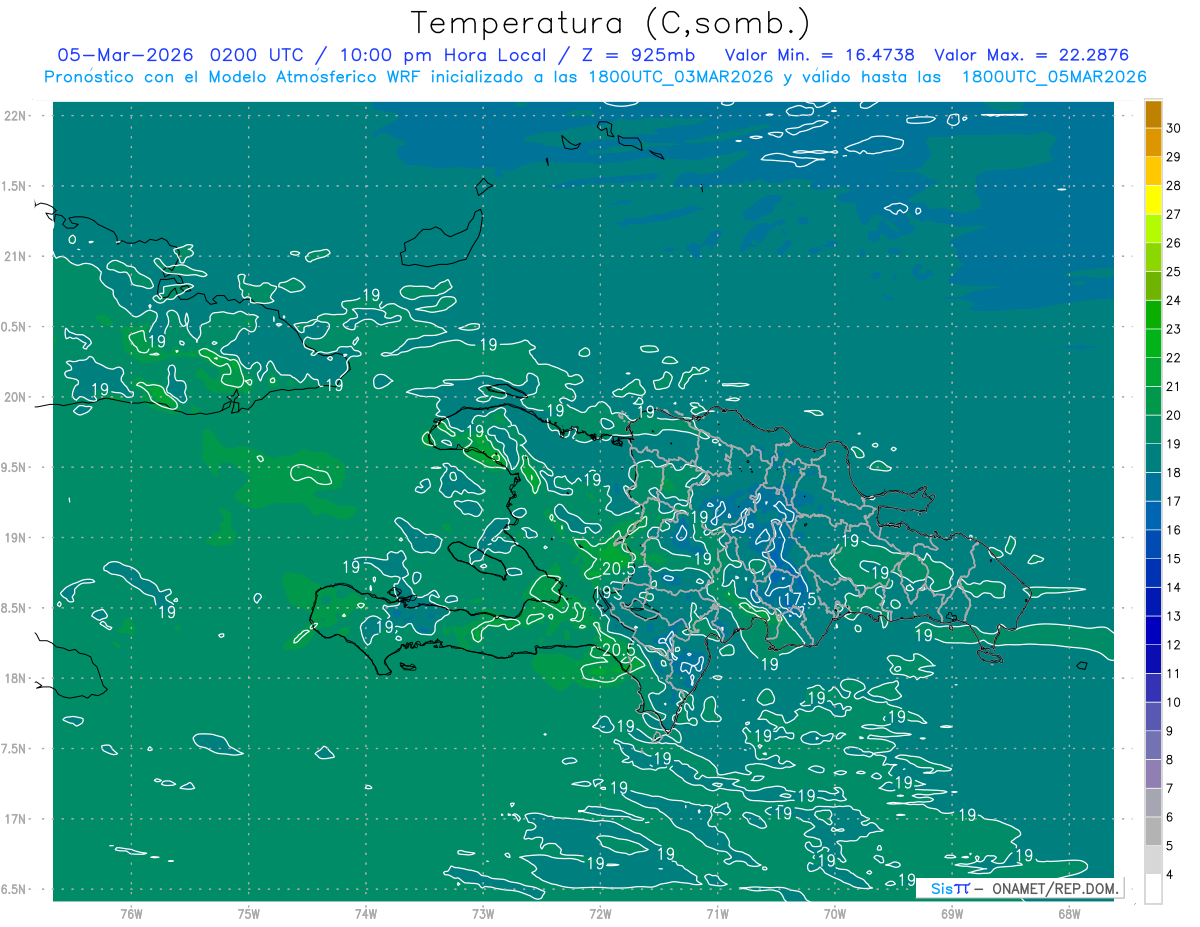This screenshot has height=927, width=1200.
Task: Click the '30' legend scale label
Action: pyautogui.click(x=1174, y=128)
